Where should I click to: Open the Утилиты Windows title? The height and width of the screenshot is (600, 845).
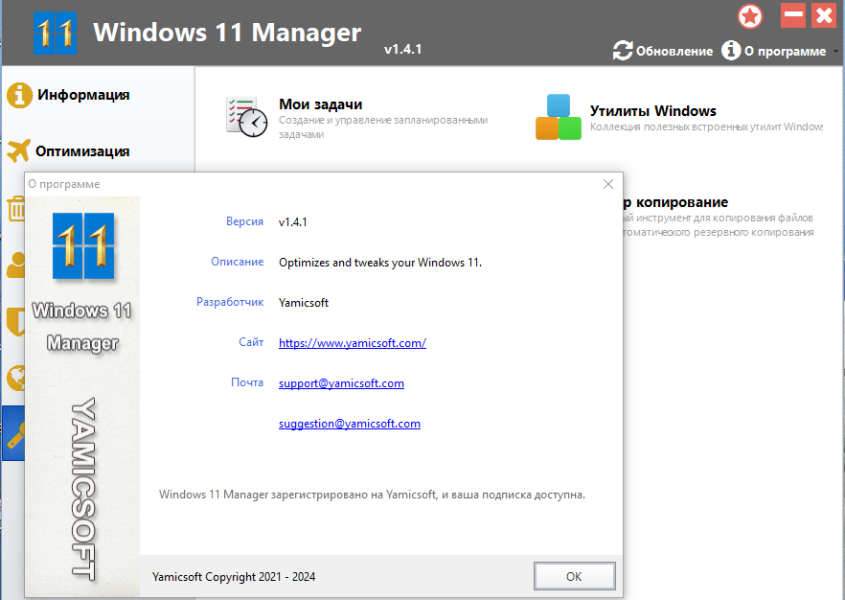click(653, 111)
